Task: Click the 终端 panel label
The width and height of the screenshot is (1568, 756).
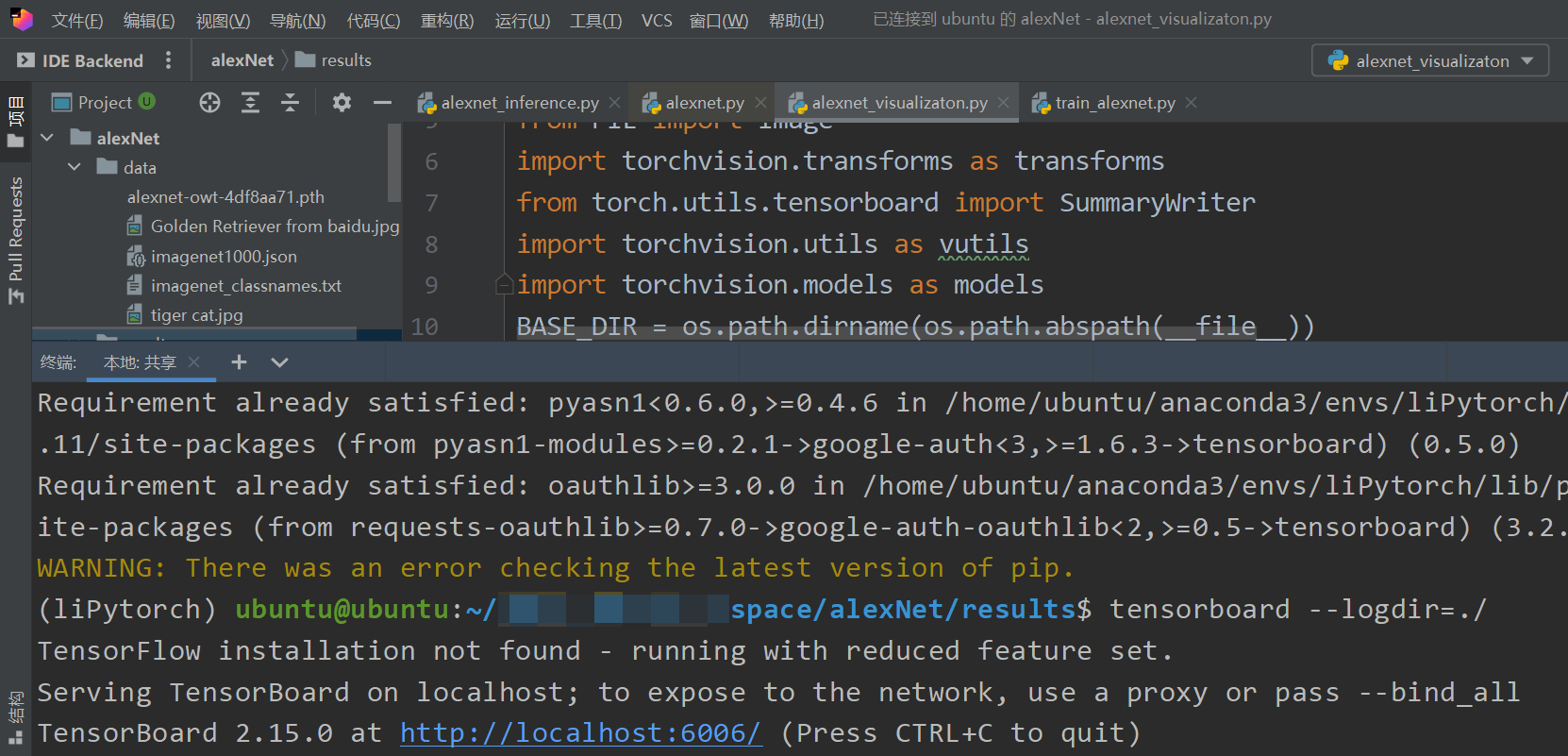Action: pyautogui.click(x=58, y=362)
